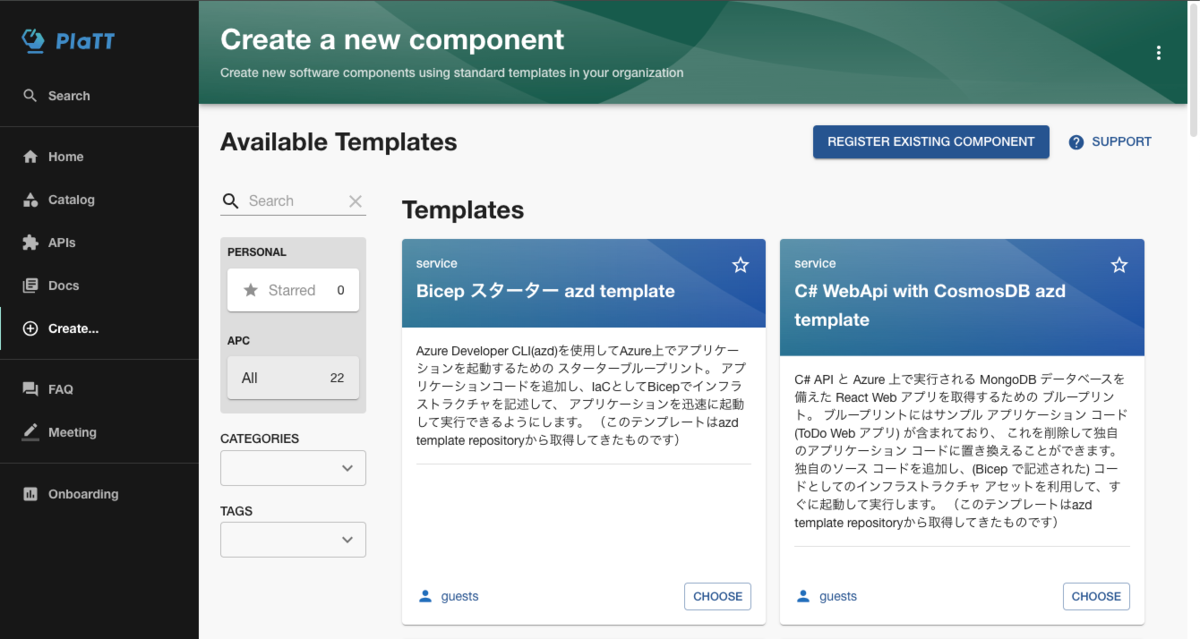1200x639 pixels.
Task: Click magnifier icon in template search field
Action: pos(231,201)
